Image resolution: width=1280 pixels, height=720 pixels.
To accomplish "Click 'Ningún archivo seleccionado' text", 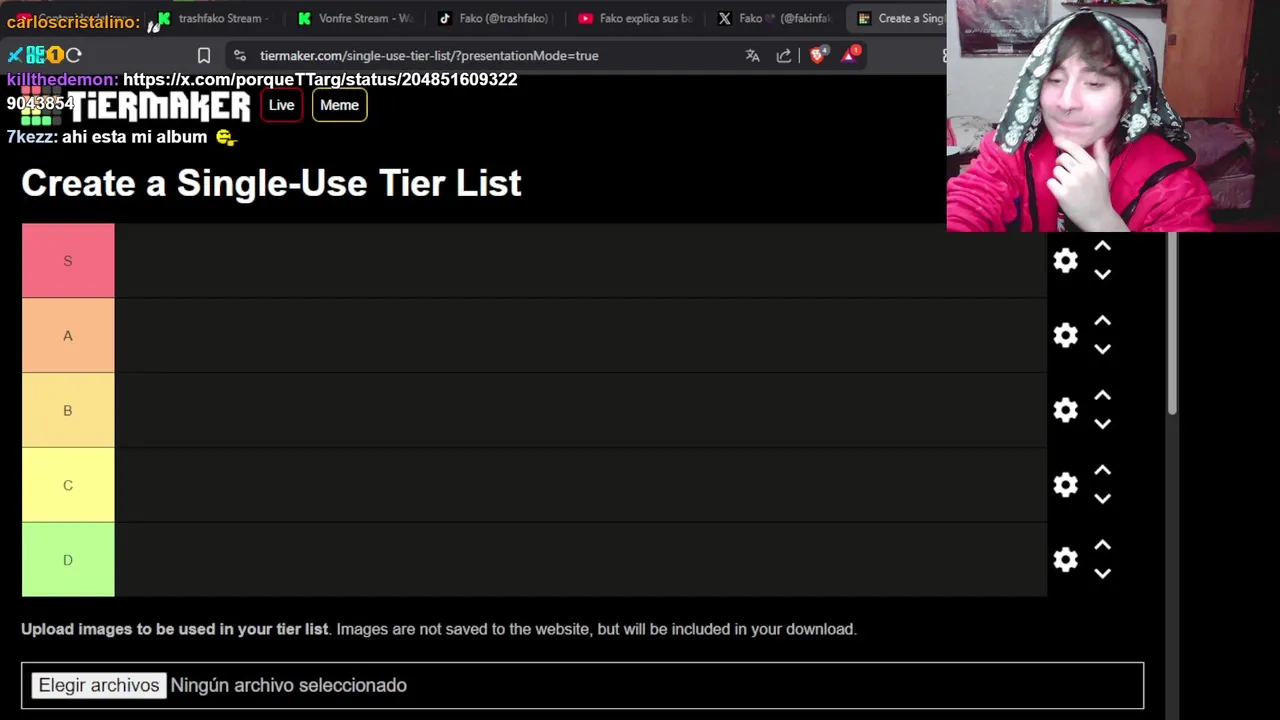I will click(x=288, y=685).
